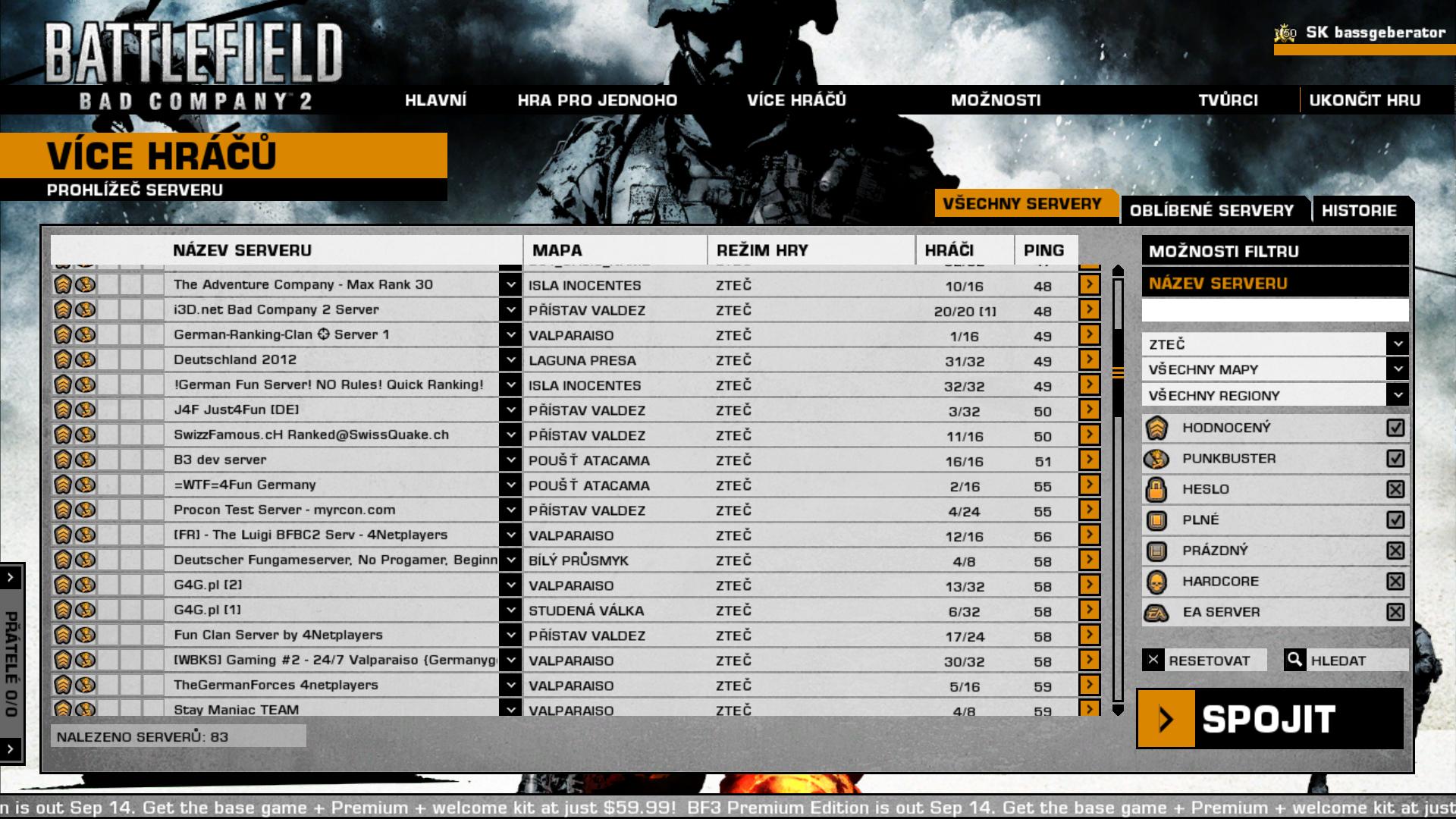The image size is (1456, 819).
Task: Click the Spojit connect button
Action: 1270,719
